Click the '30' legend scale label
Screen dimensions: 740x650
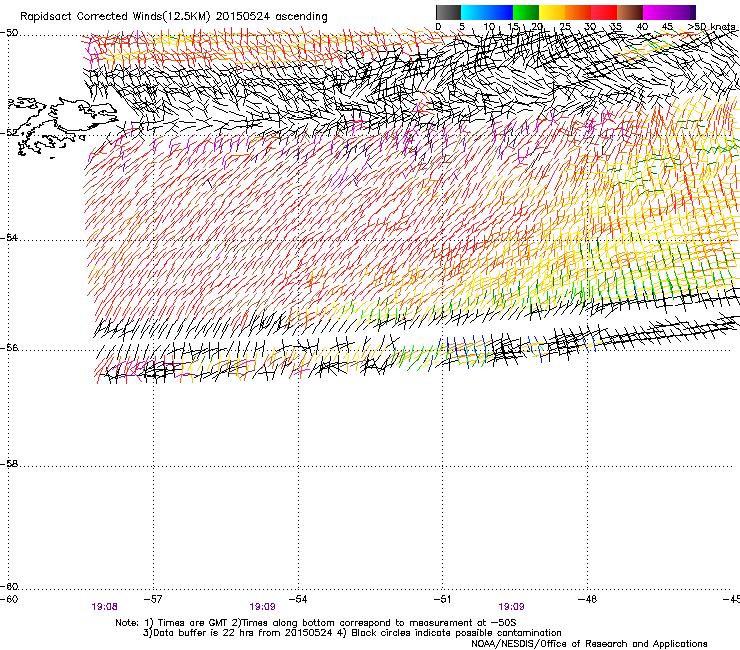[x=590, y=26]
